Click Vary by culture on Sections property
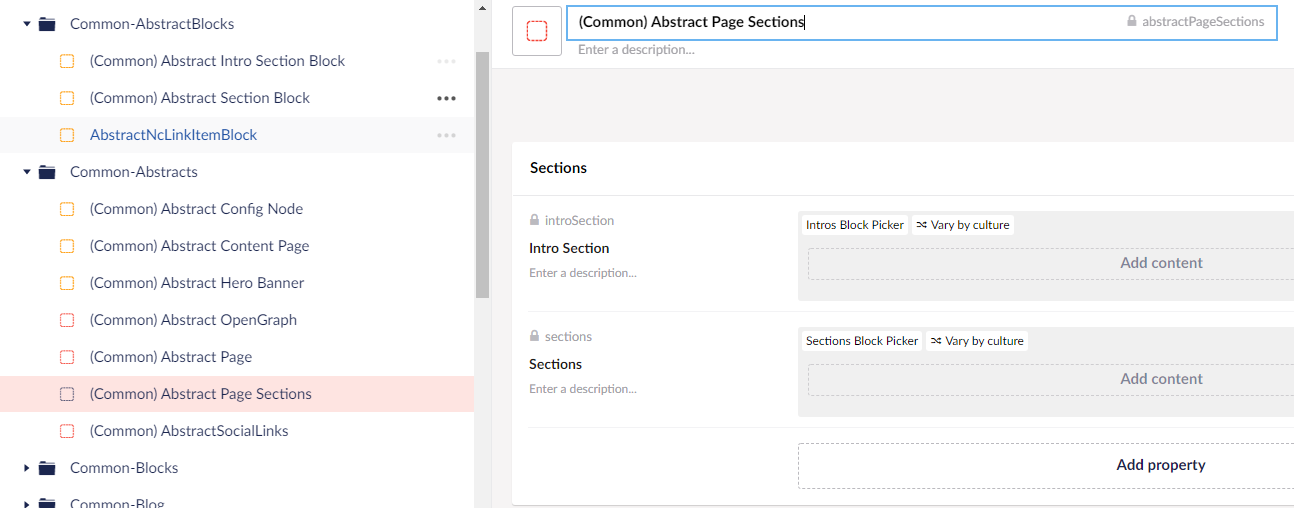Viewport: 1294px width, 508px height. tap(977, 341)
